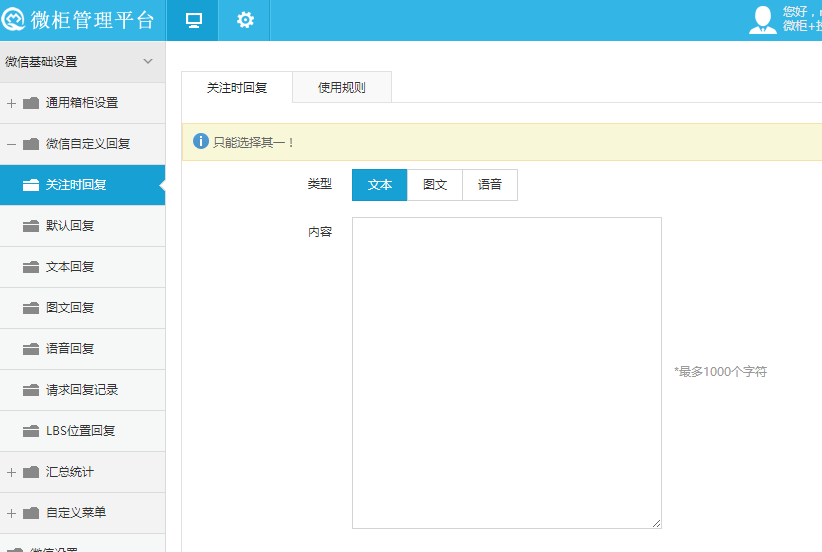Click the blue info icon in notice bar
Screen dimensions: 822x552
(x=201, y=142)
